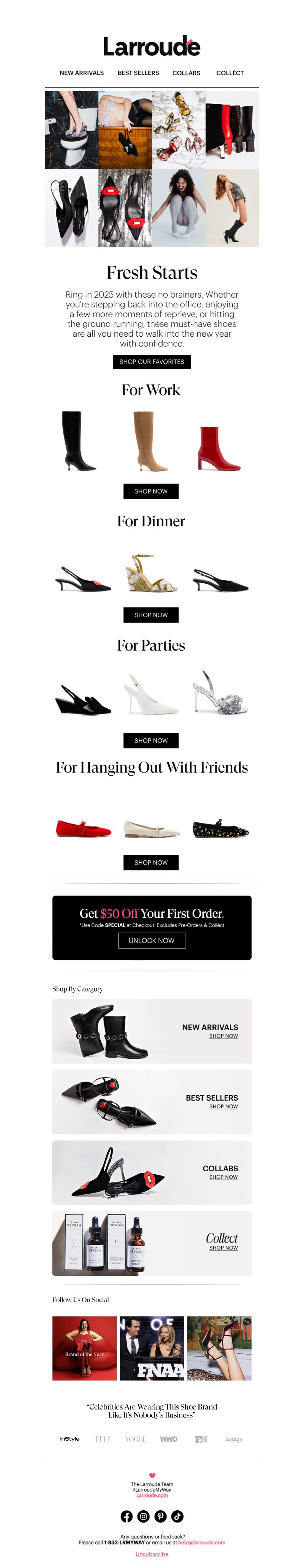Open the TikTok social icon
This screenshot has width=304, height=1568.
177,1516
